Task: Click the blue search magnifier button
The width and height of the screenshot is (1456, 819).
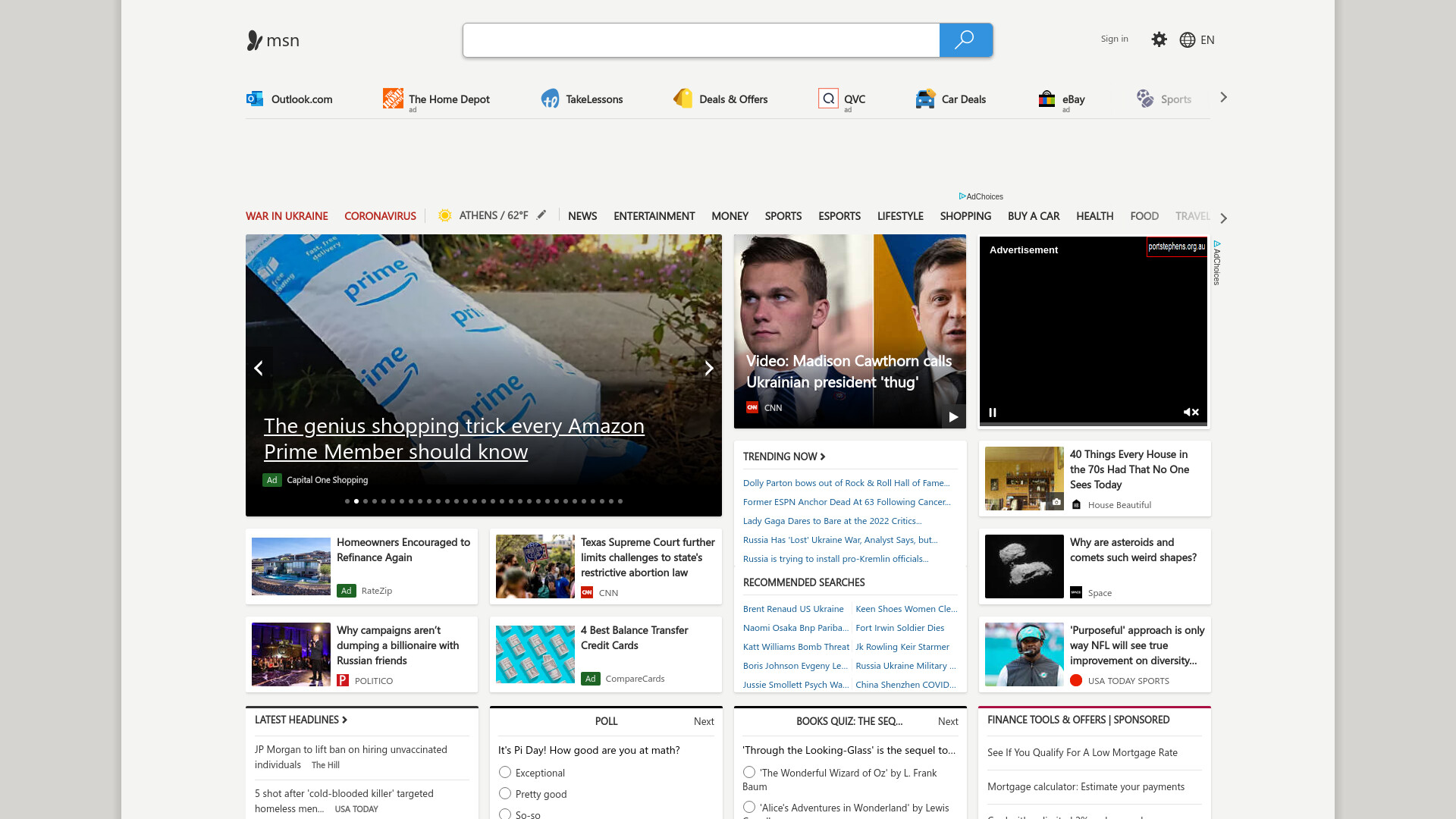Action: coord(965,40)
